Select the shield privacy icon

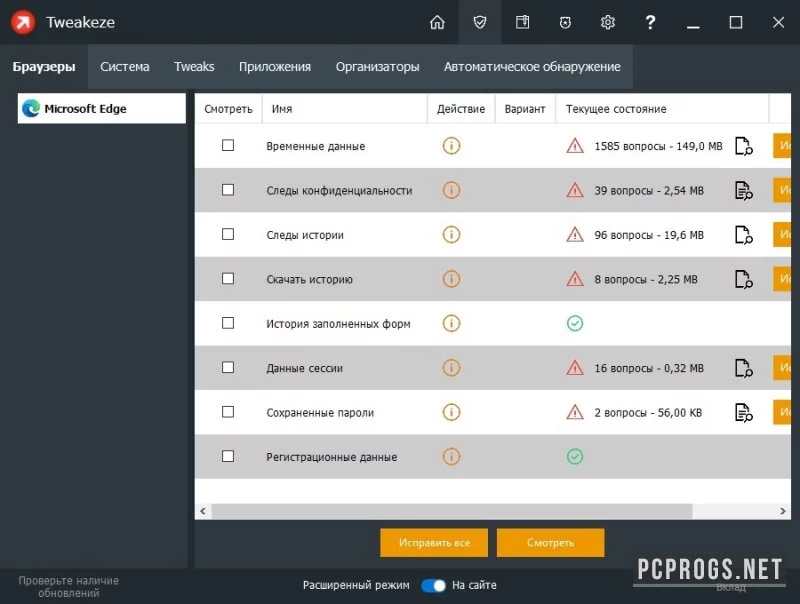pos(480,22)
